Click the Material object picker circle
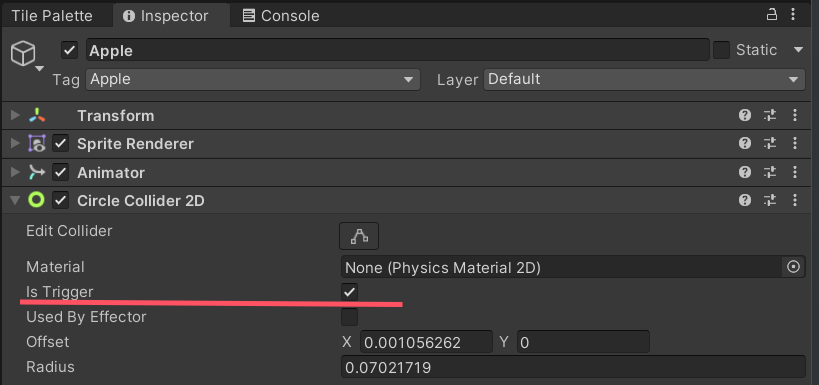 [x=793, y=267]
